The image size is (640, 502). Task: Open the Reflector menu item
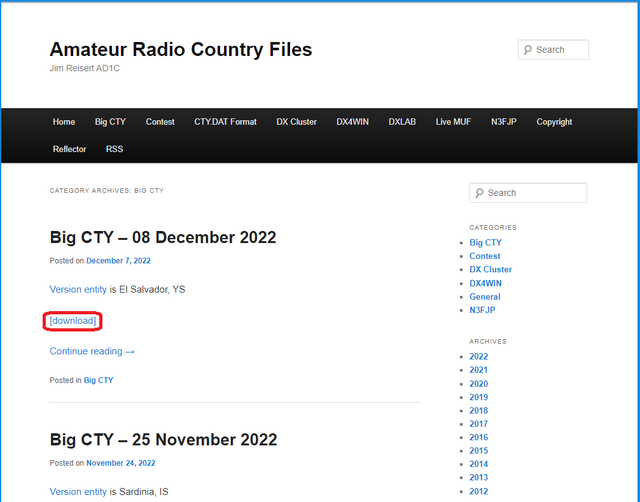point(69,149)
